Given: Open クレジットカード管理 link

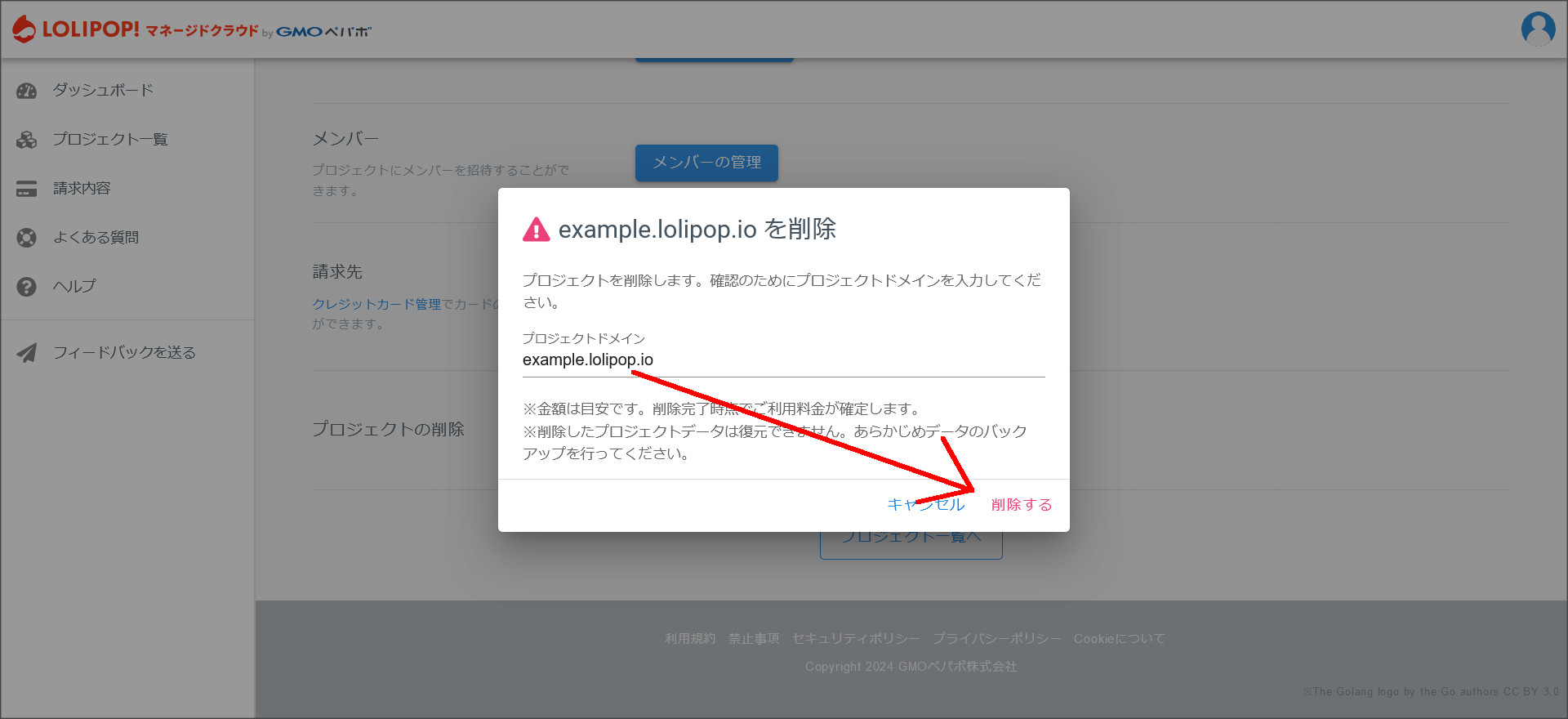Looking at the screenshot, I should pos(376,304).
